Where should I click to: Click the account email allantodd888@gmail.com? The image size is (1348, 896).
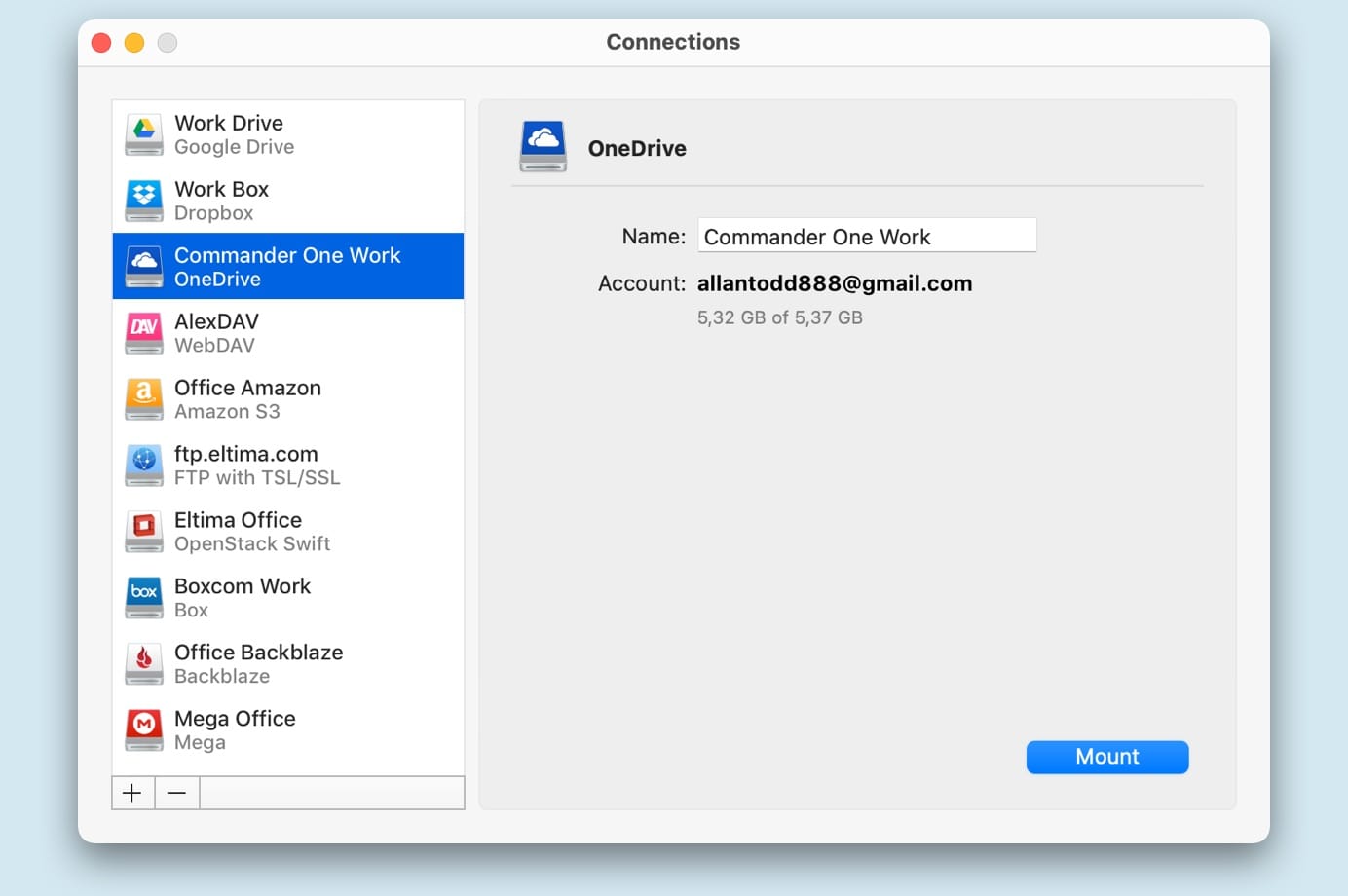[835, 283]
